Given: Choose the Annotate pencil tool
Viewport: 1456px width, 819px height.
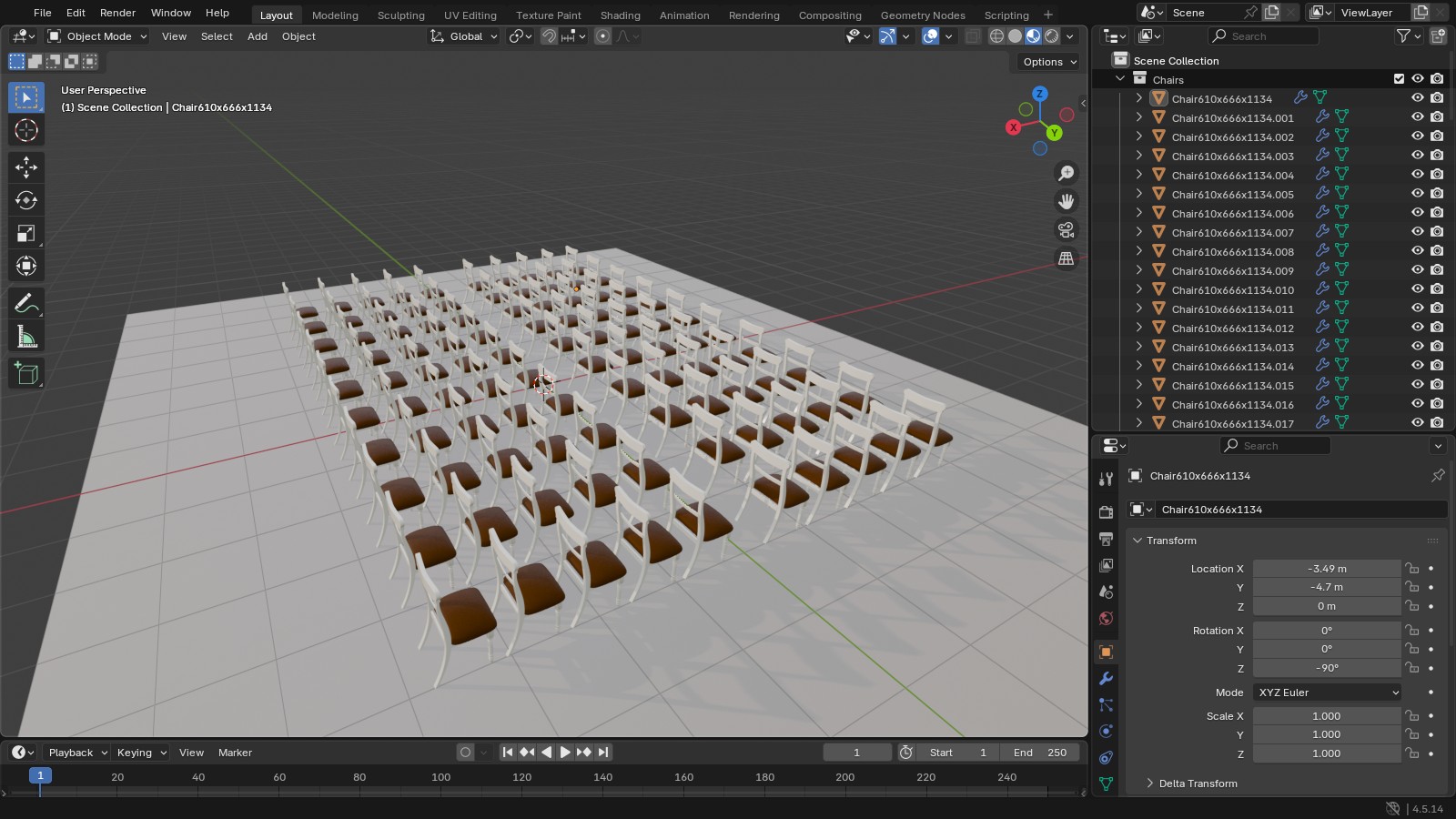Looking at the screenshot, I should 26,303.
